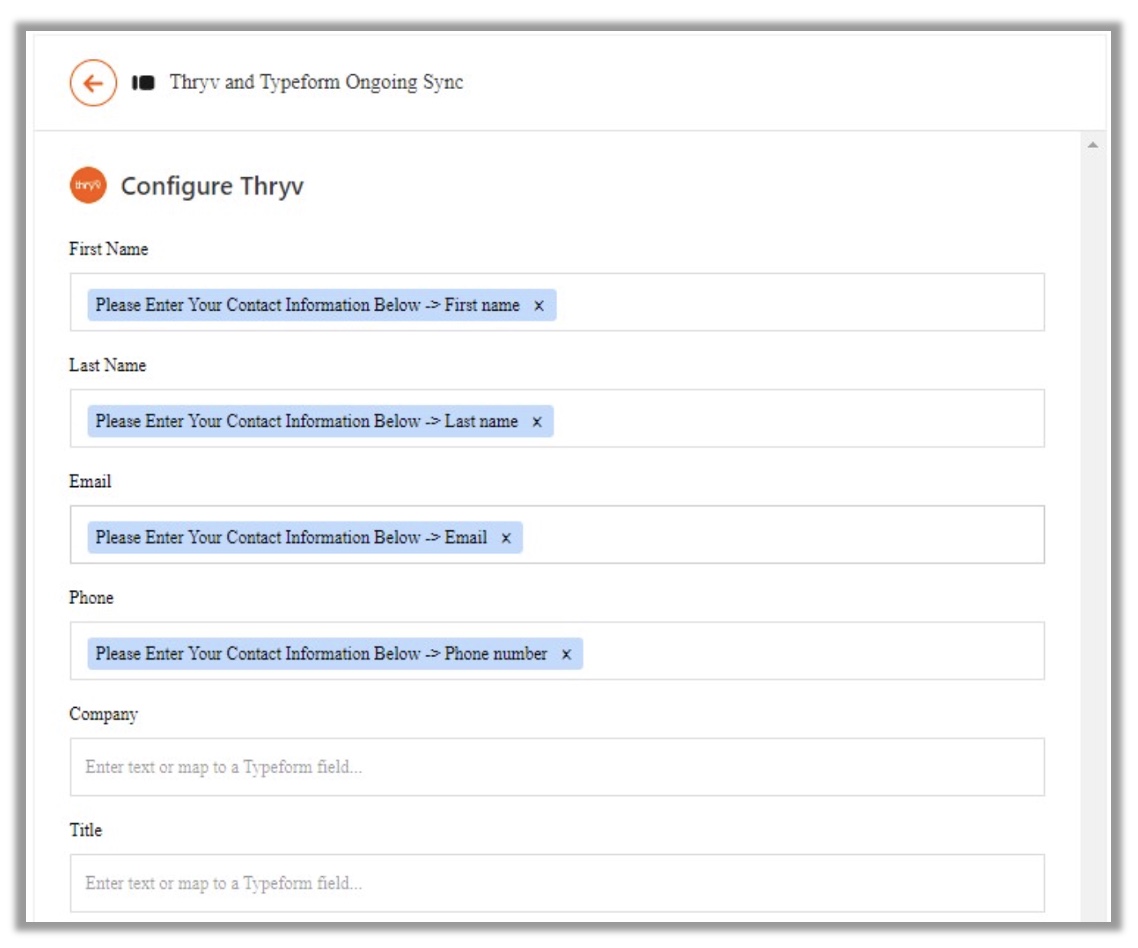The width and height of the screenshot is (1138, 948).
Task: Focus the First Name input field
Action: coord(557,303)
